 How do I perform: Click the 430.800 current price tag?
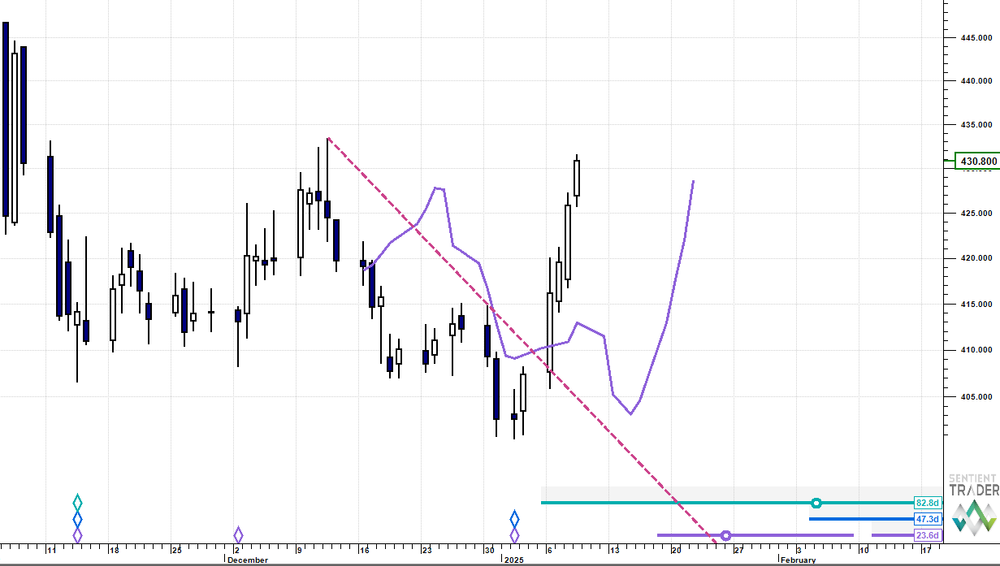point(977,161)
